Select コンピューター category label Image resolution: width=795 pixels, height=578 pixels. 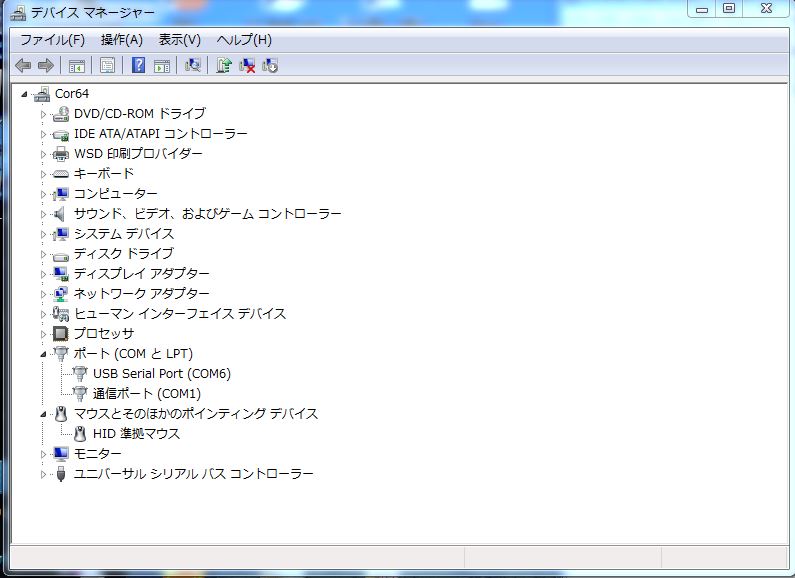[116, 194]
